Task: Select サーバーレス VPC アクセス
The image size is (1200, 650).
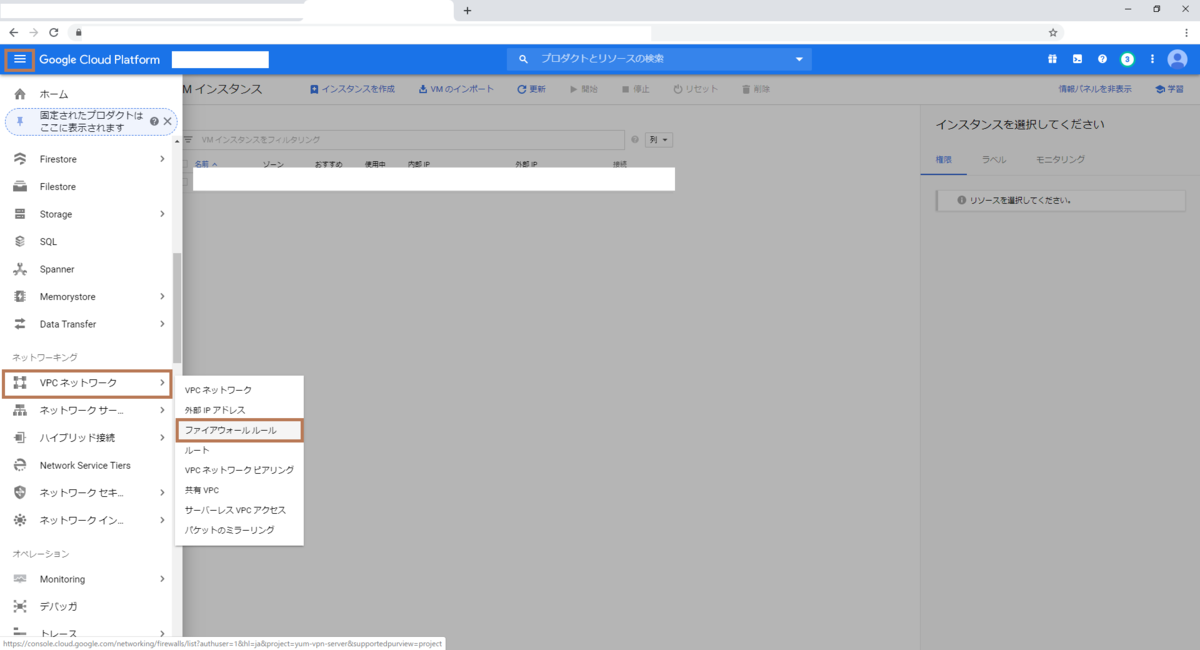Action: coord(239,510)
